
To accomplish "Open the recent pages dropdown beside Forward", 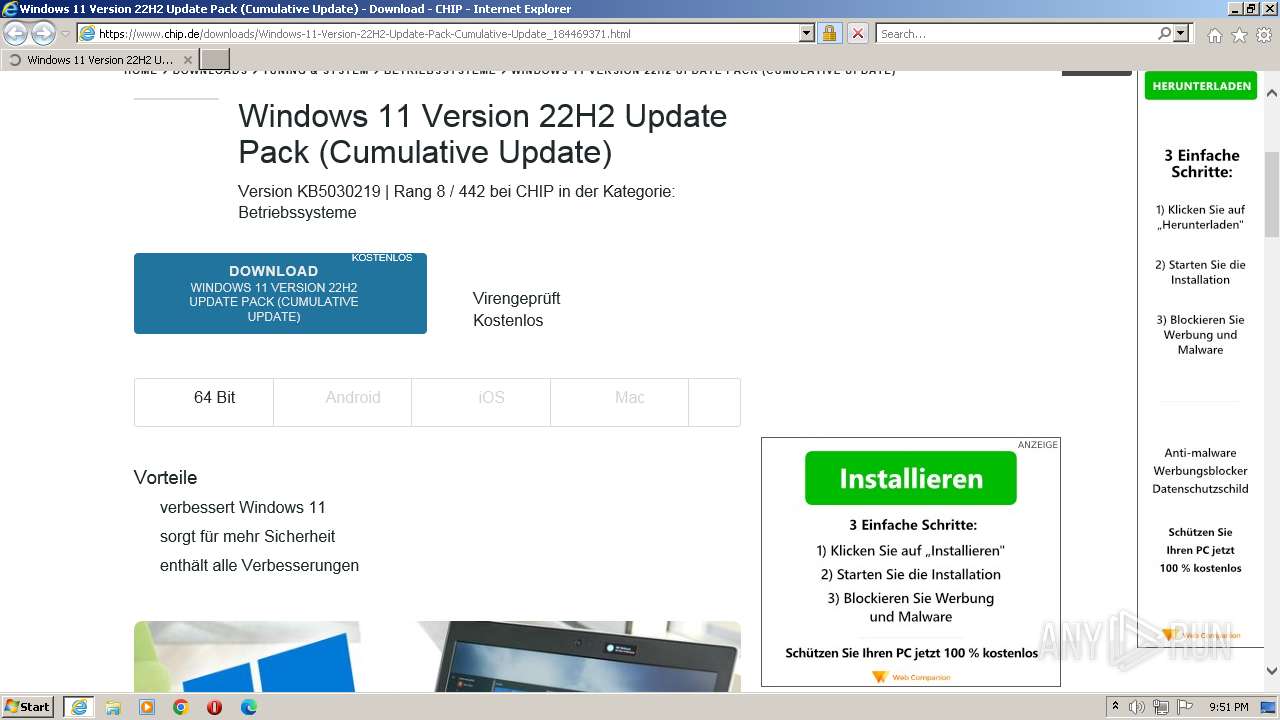I will [65, 34].
